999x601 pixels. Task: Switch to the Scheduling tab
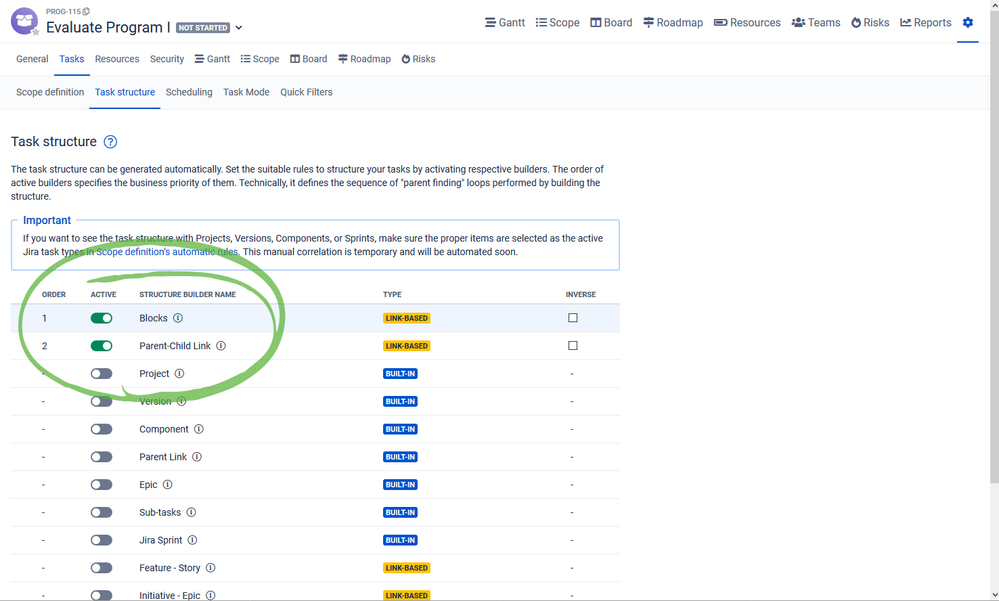(x=189, y=92)
